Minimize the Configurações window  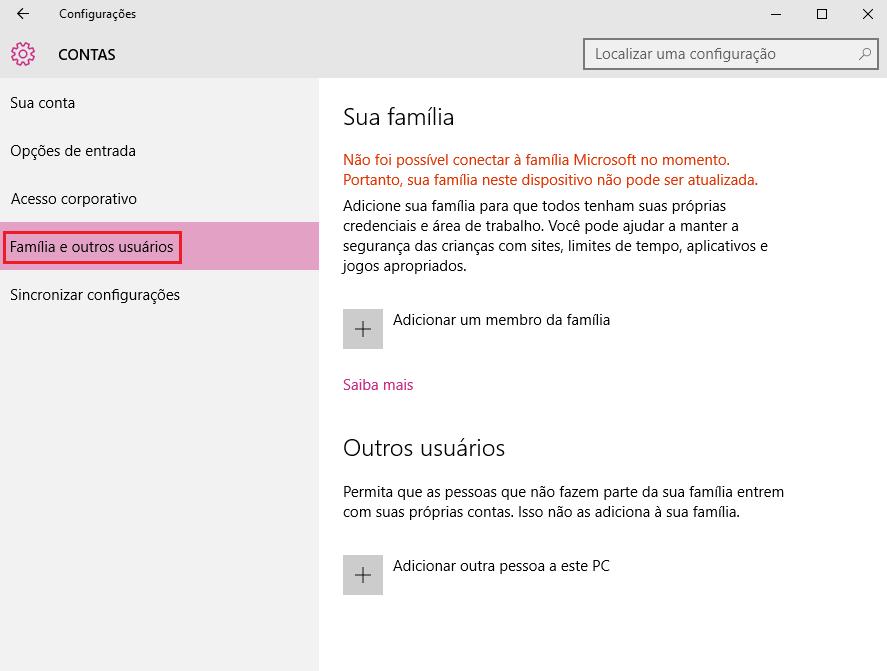point(776,14)
